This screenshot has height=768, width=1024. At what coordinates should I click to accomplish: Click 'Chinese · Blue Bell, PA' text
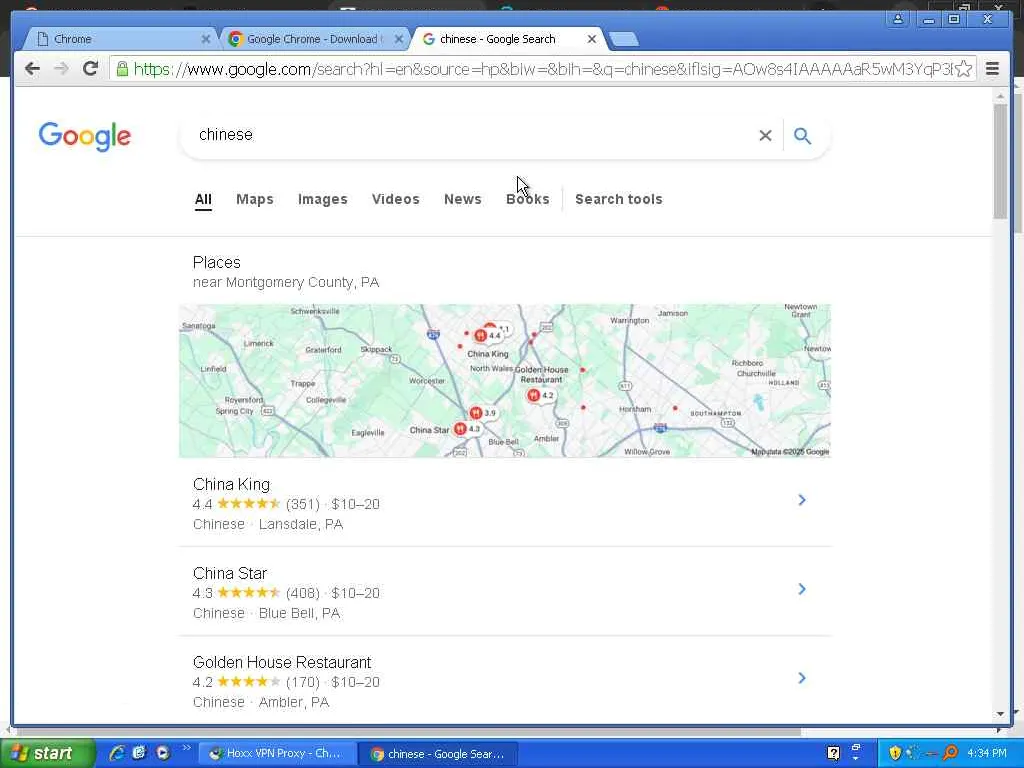(x=266, y=613)
